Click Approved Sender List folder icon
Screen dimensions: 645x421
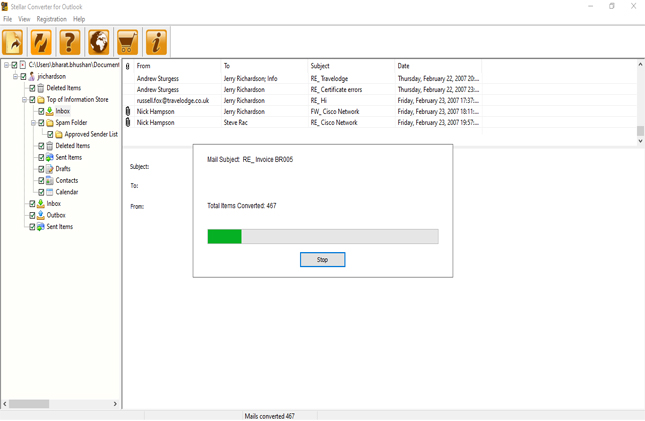pyautogui.click(x=59, y=134)
